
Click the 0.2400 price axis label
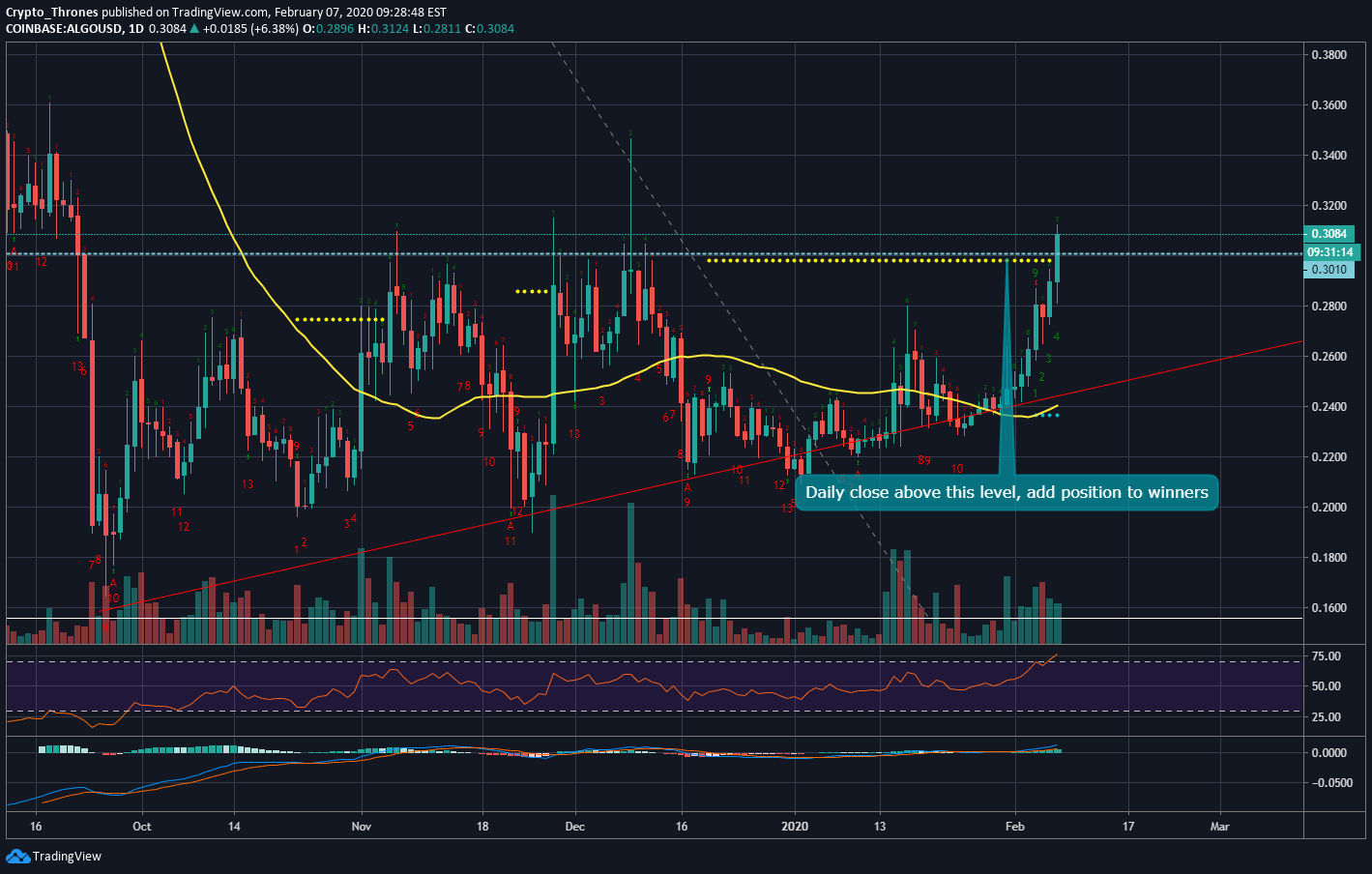1328,407
